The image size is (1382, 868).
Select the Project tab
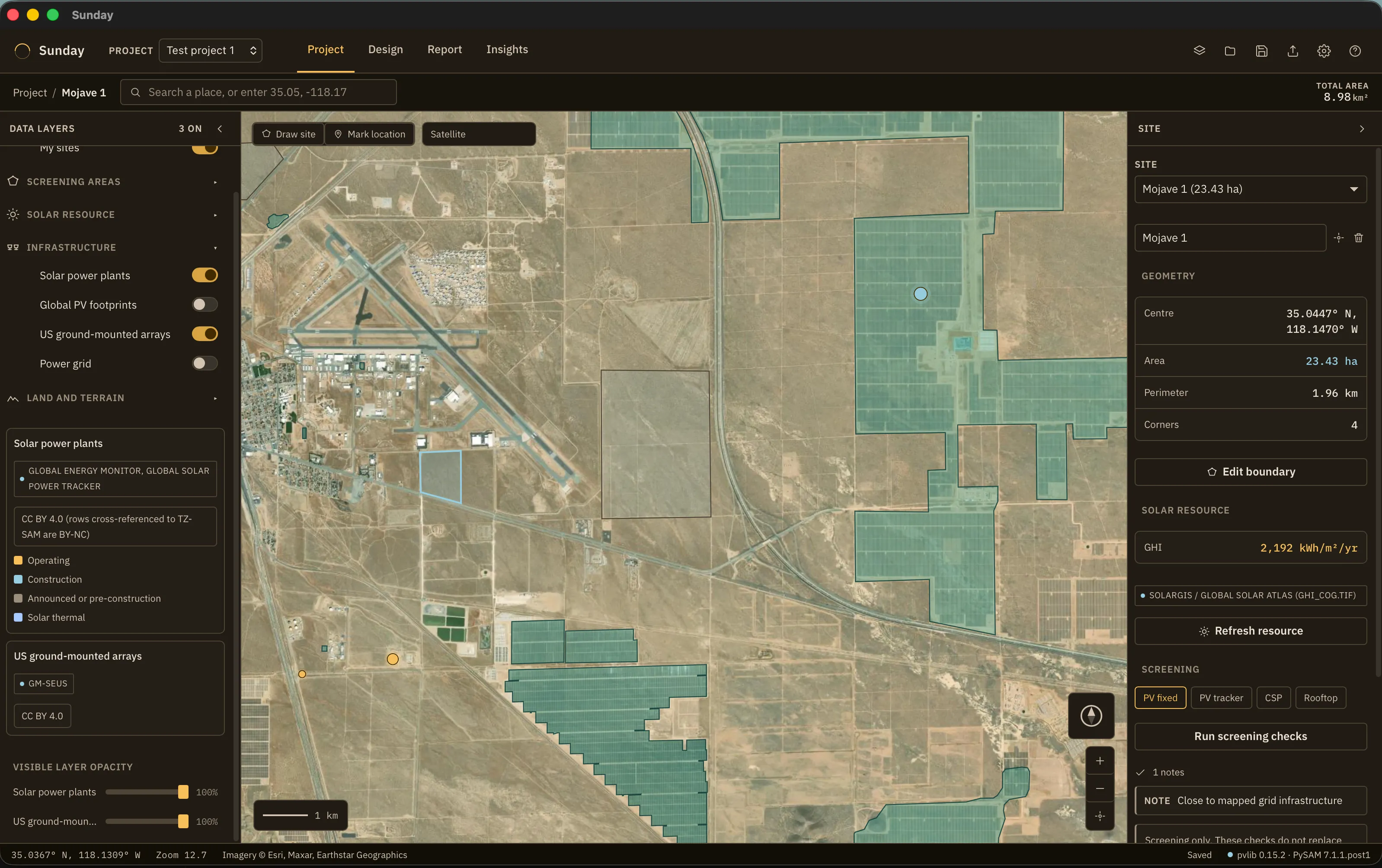click(x=326, y=49)
